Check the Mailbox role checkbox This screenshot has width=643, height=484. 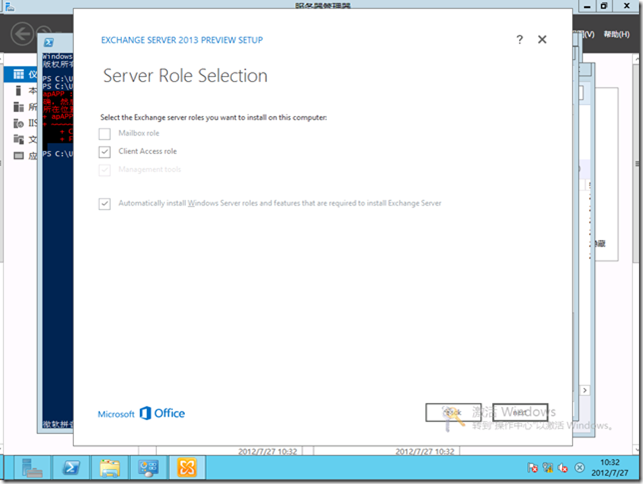tap(105, 134)
